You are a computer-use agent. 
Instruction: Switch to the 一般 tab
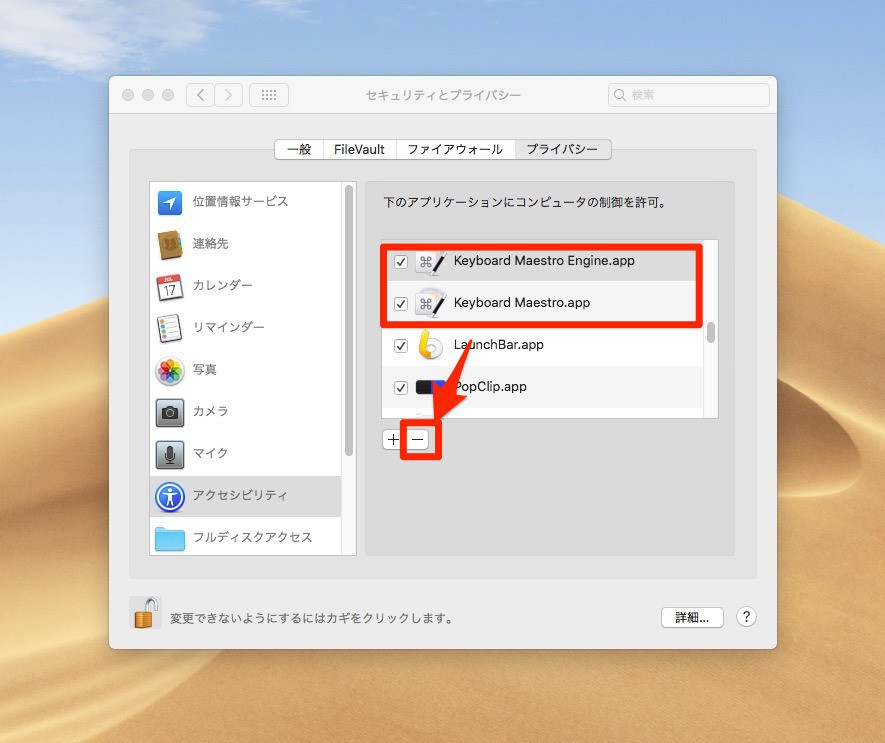299,149
